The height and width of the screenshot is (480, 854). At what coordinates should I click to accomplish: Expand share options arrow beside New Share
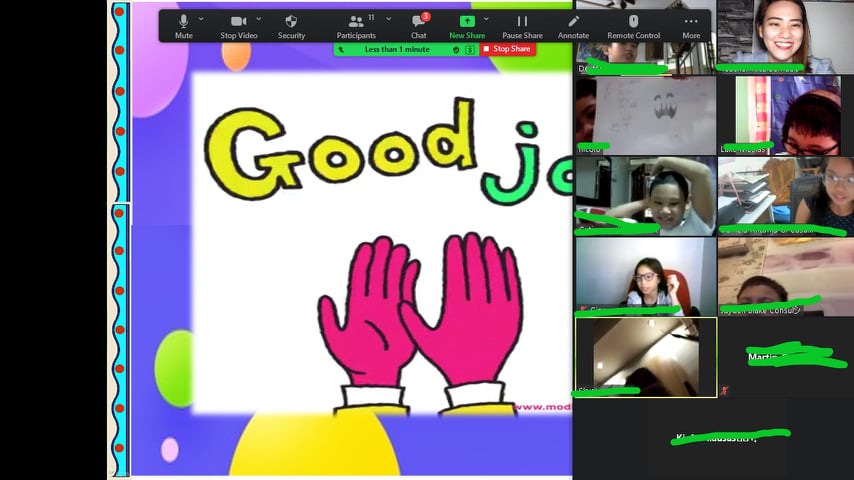[486, 19]
